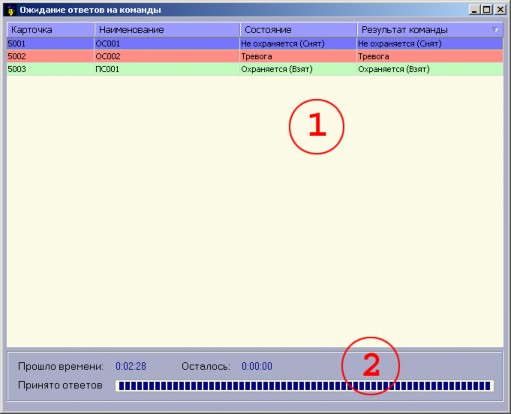The height and width of the screenshot is (414, 511).
Task: Click the name cell ОС002
Action: [108, 56]
